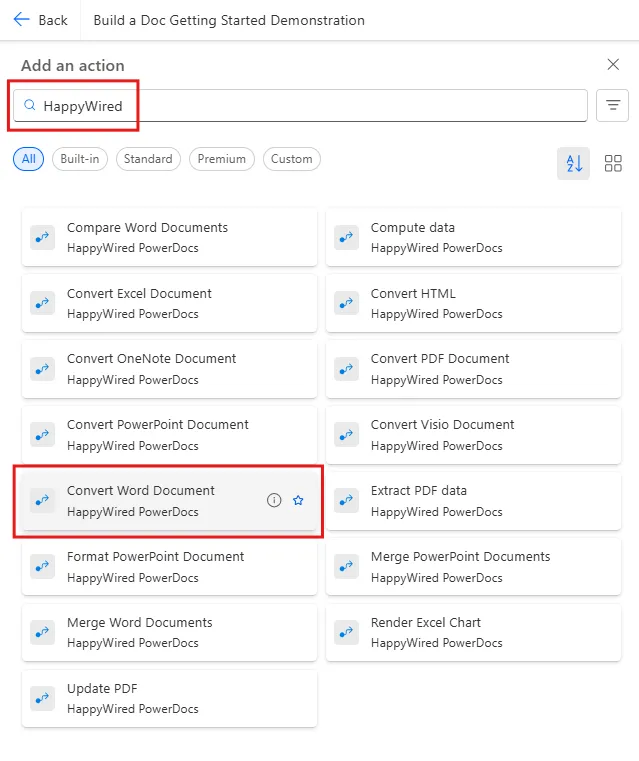Image resolution: width=639 pixels, height=761 pixels.
Task: Select the All filter pill
Action: [x=28, y=159]
